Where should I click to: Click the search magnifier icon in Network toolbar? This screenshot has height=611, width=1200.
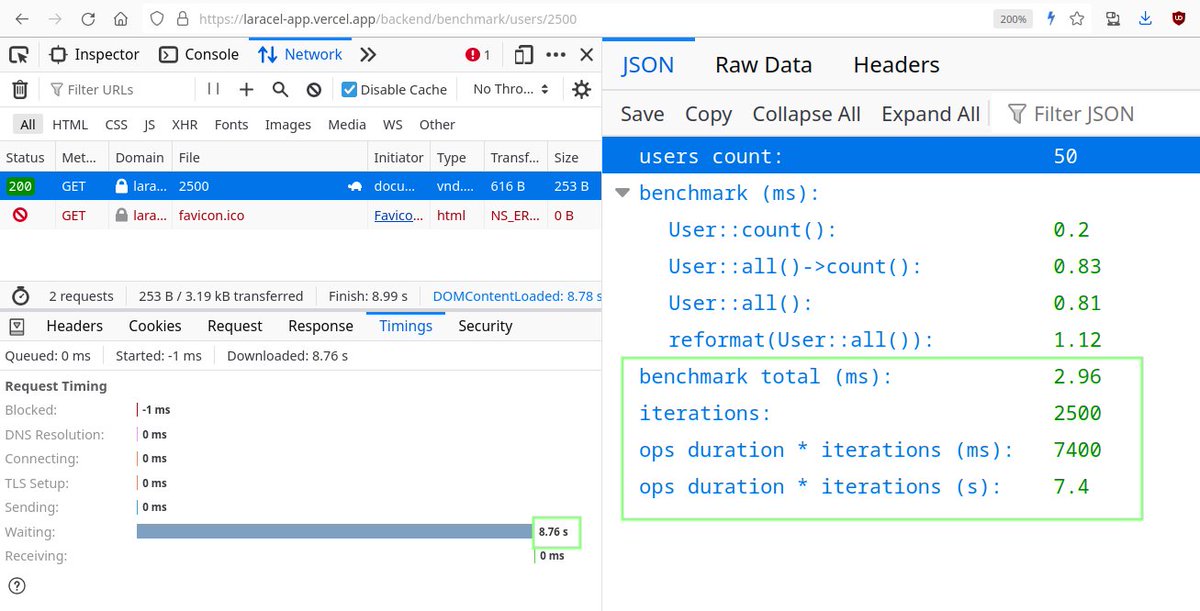click(x=280, y=90)
